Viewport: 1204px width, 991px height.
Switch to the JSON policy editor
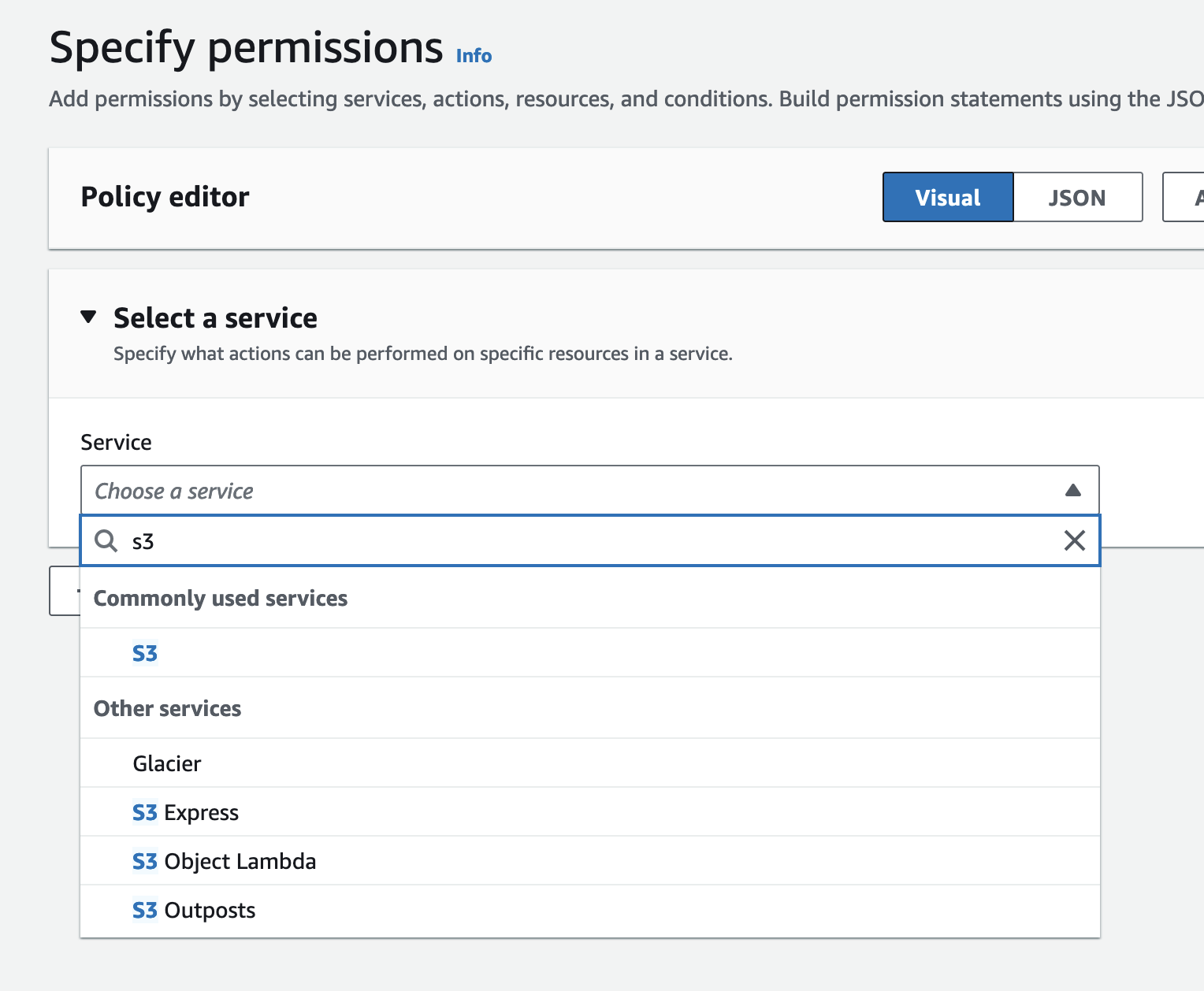(x=1076, y=197)
